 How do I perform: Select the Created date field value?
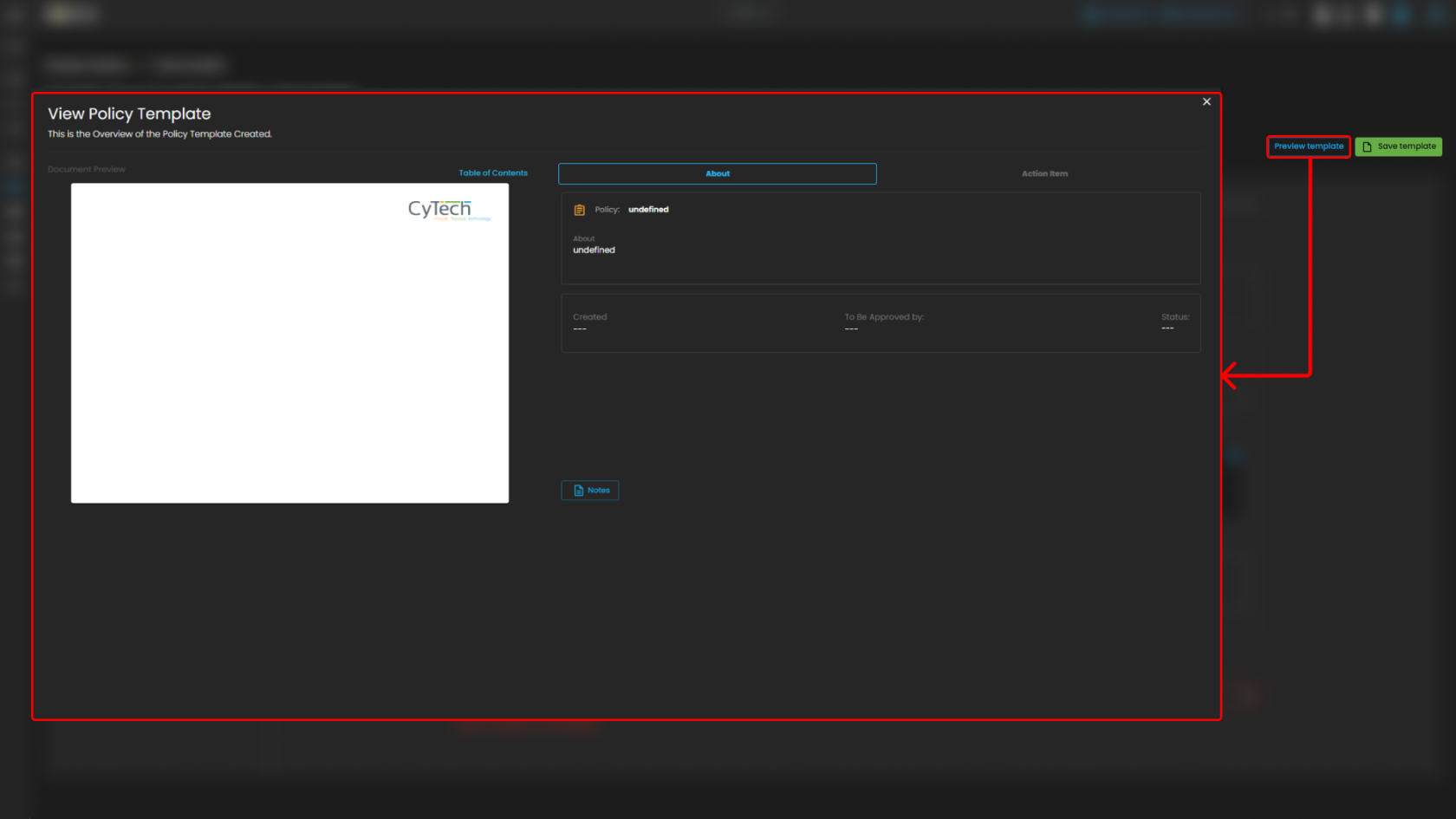tap(580, 329)
